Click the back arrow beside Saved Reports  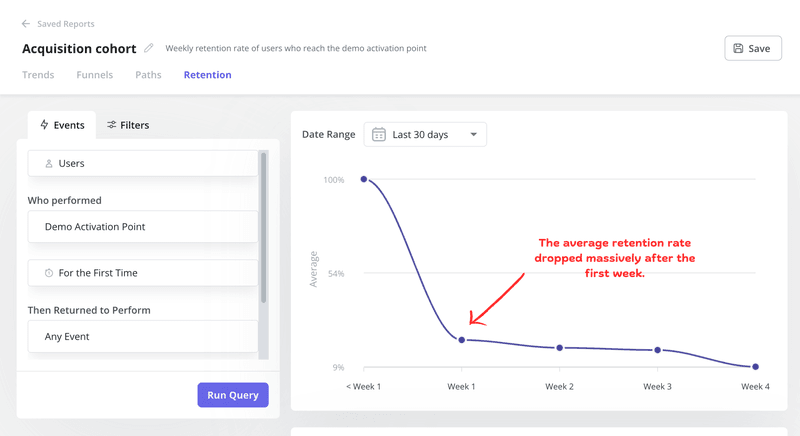click(26, 24)
